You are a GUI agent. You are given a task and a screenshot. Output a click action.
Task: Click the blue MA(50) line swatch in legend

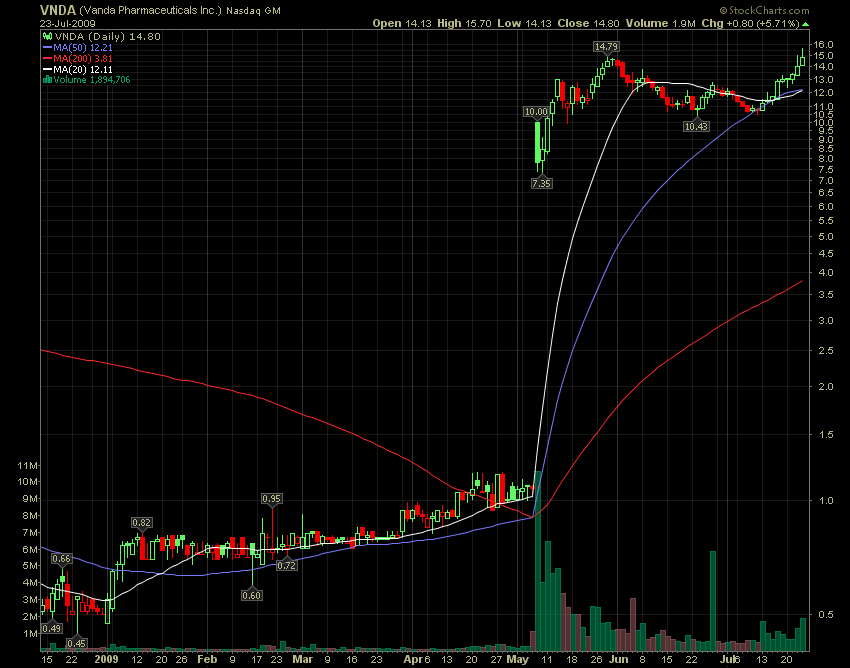point(47,48)
